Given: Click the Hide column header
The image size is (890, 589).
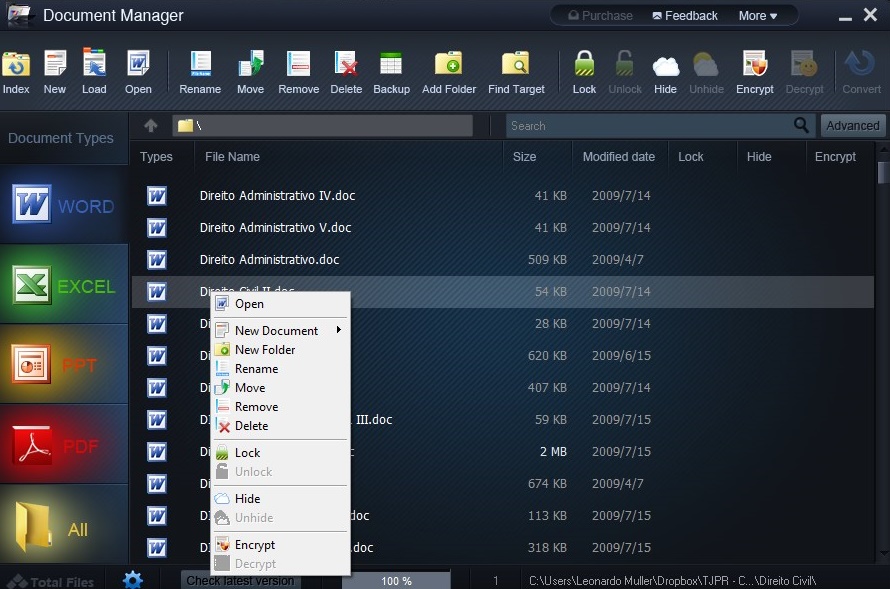Looking at the screenshot, I should (759, 157).
